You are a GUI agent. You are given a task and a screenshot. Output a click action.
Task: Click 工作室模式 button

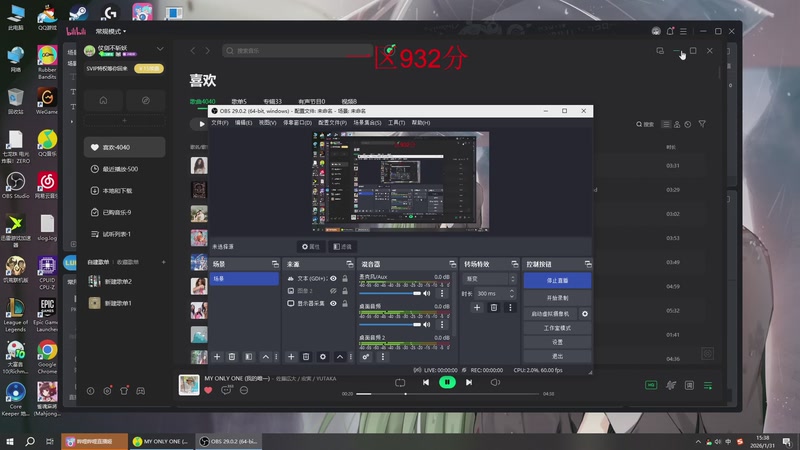557,328
